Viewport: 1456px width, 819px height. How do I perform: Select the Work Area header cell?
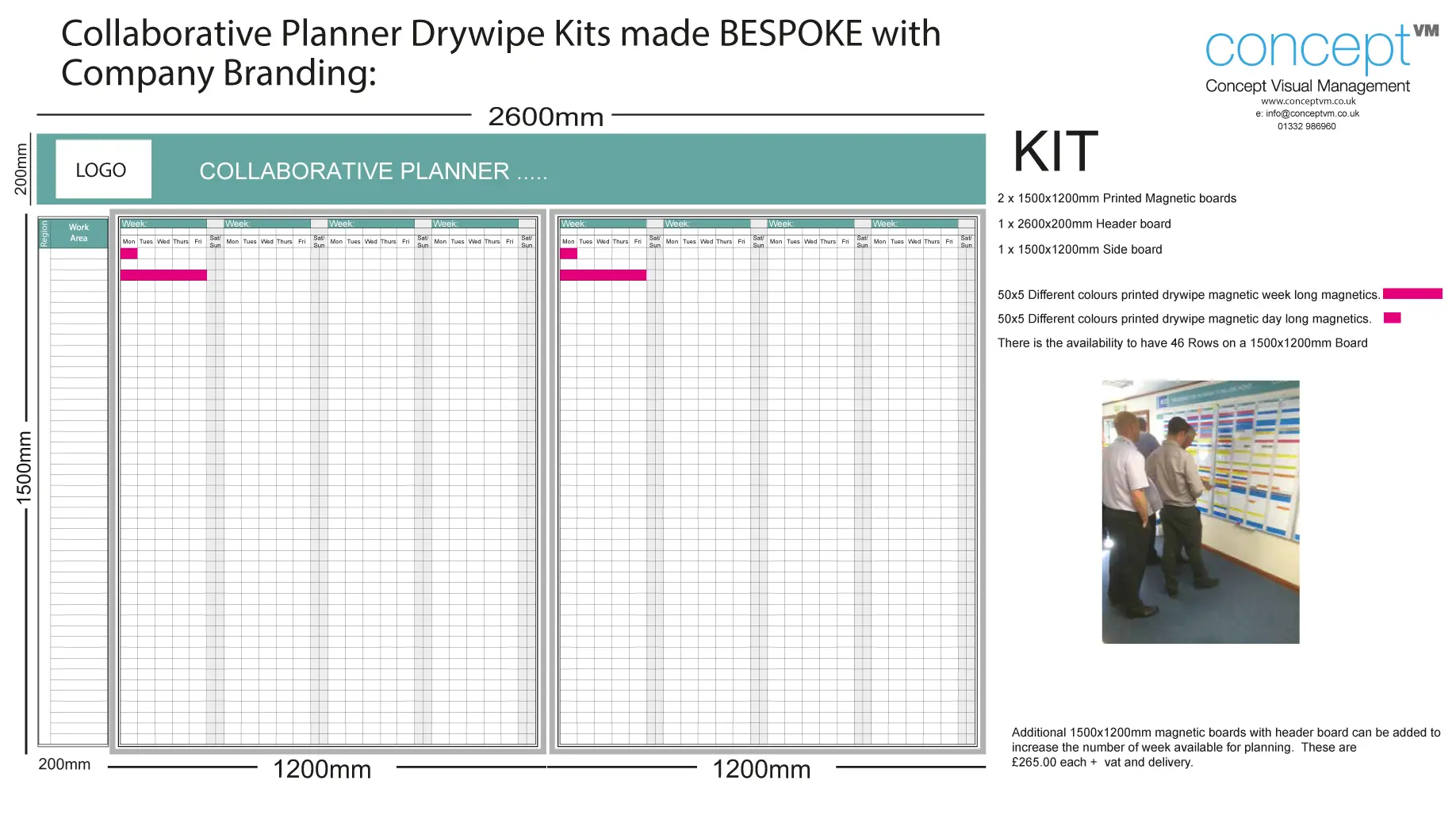click(79, 233)
